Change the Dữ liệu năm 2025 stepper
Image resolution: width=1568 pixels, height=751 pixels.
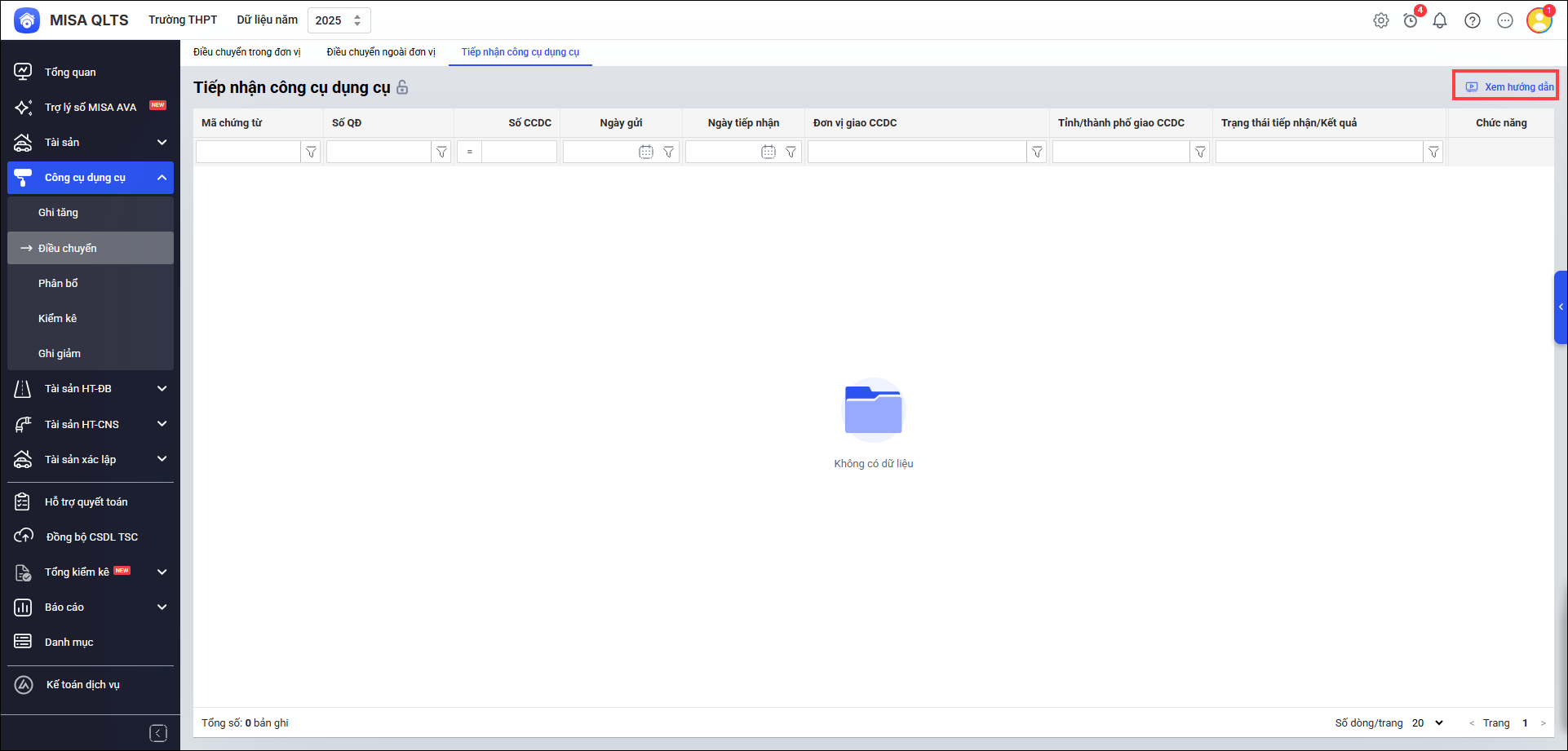tap(357, 20)
